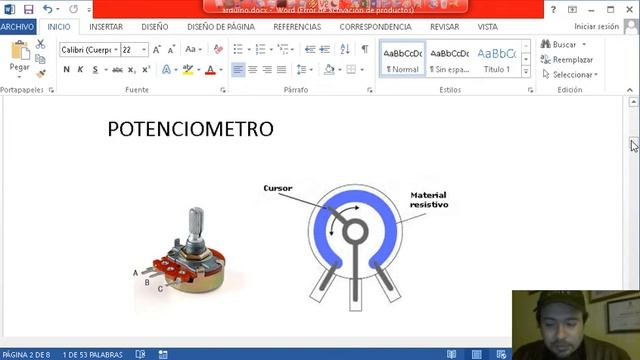Switch to the DISEÑO tab
Viewport: 640px width, 360px height.
155,27
